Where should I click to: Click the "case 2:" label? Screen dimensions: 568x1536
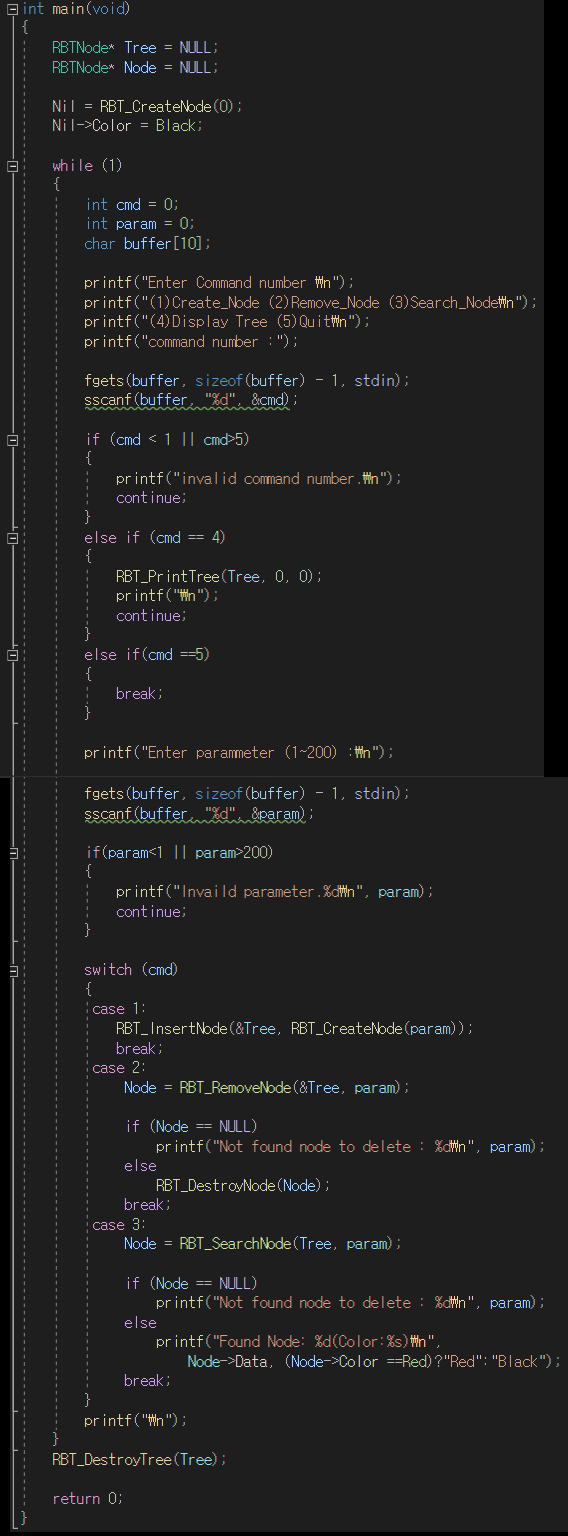click(x=119, y=1068)
